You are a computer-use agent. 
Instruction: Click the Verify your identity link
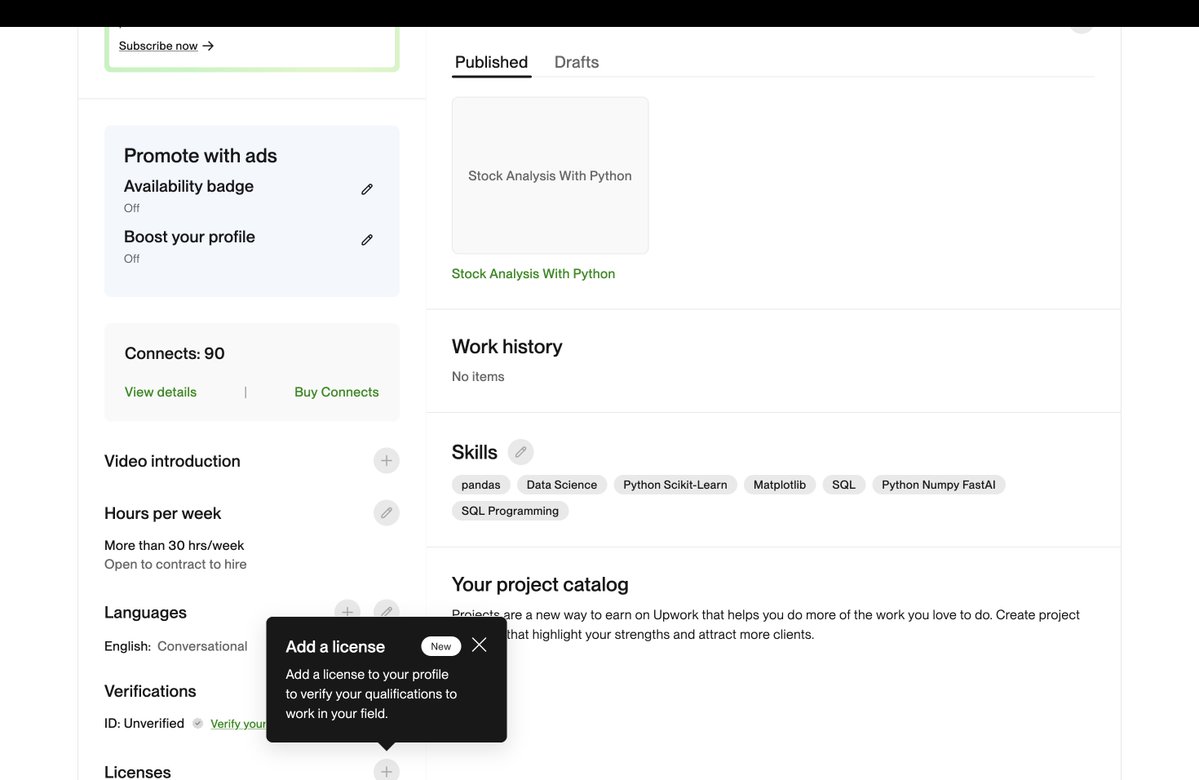pyautogui.click(x=238, y=723)
